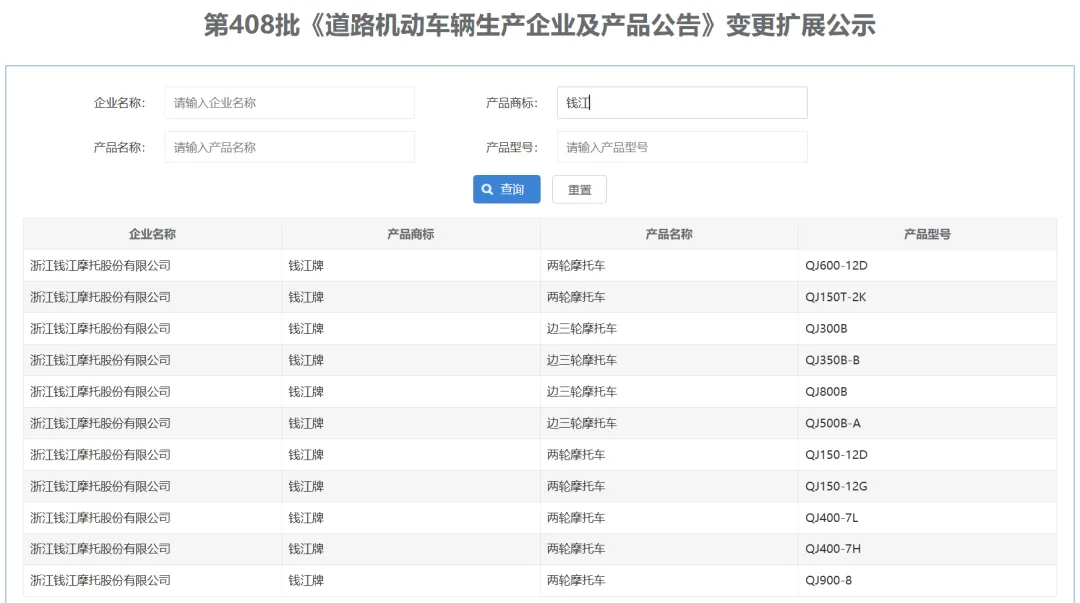Focus the 企业名称 input field

point(289,103)
